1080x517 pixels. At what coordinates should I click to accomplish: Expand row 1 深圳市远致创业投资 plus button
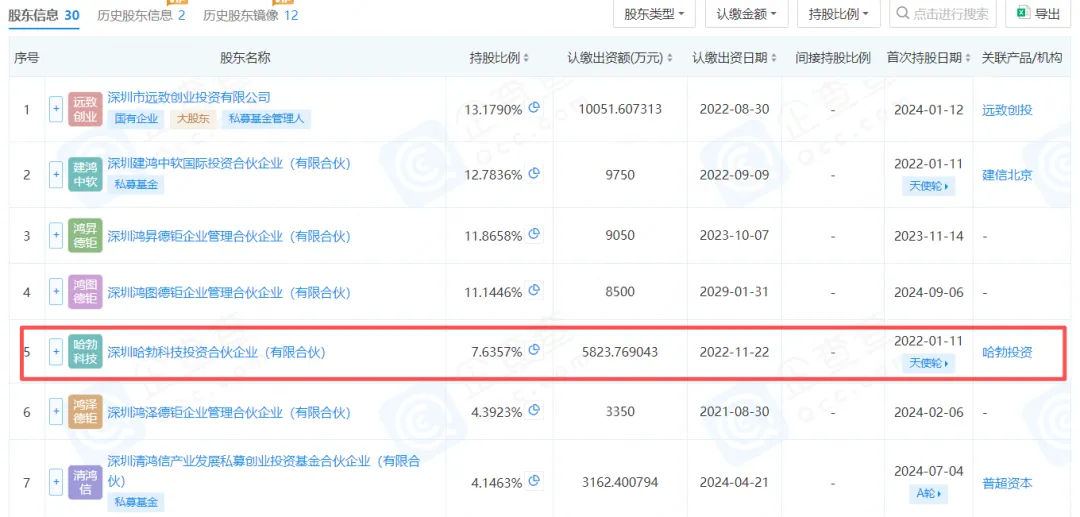(x=56, y=109)
